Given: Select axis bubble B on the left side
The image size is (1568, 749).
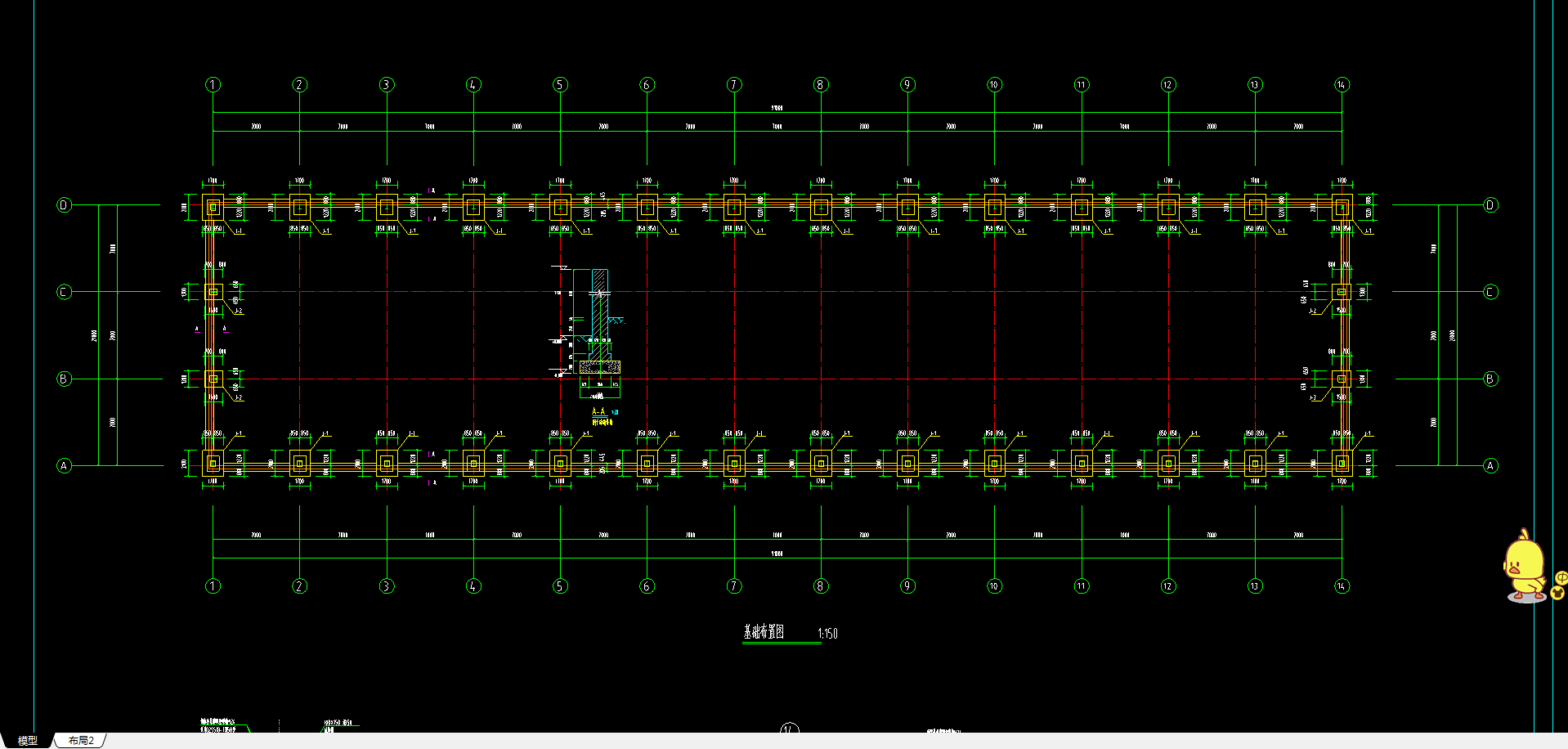Looking at the screenshot, I should pyautogui.click(x=64, y=379).
